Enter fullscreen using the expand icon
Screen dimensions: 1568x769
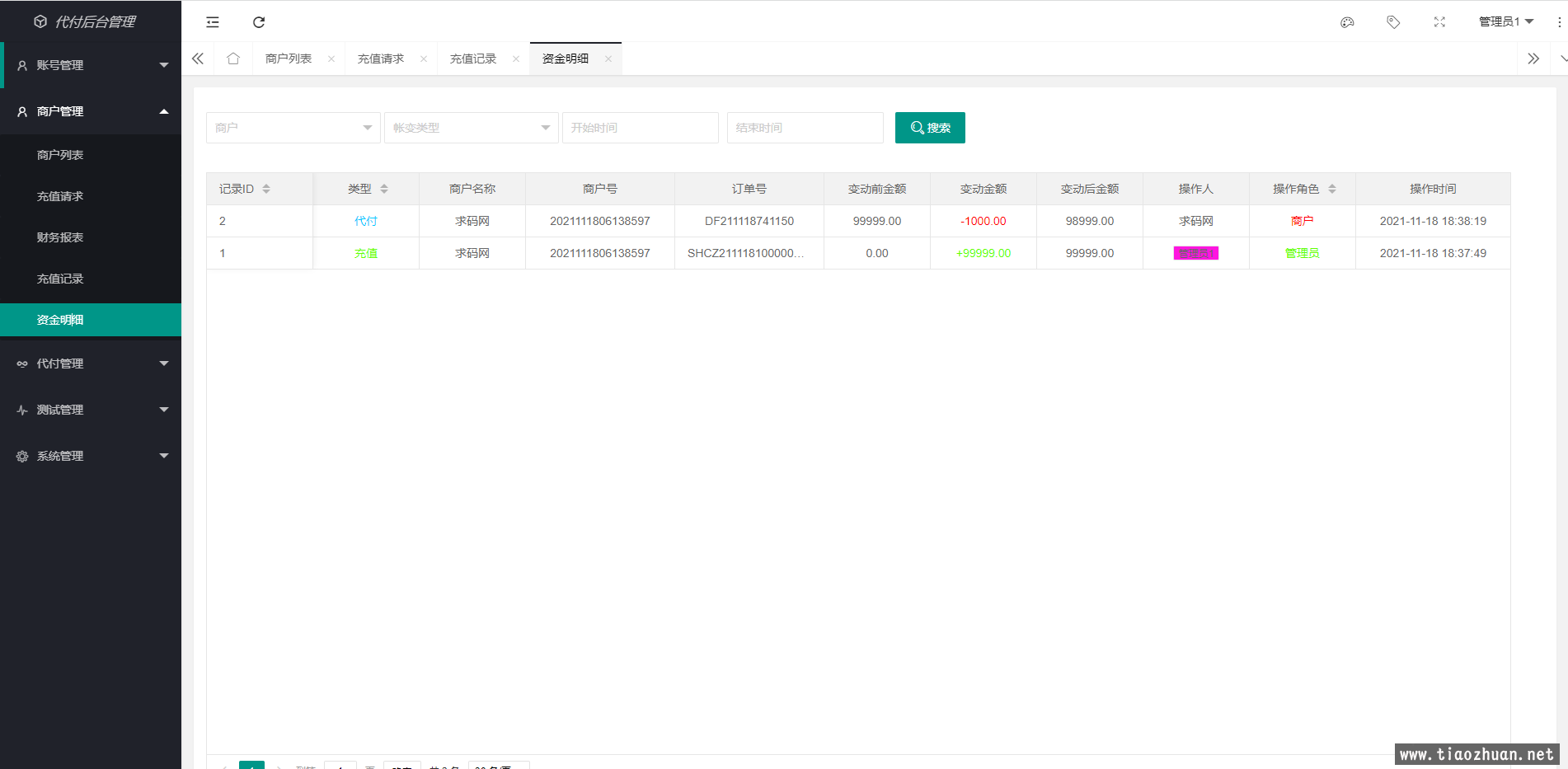point(1439,22)
